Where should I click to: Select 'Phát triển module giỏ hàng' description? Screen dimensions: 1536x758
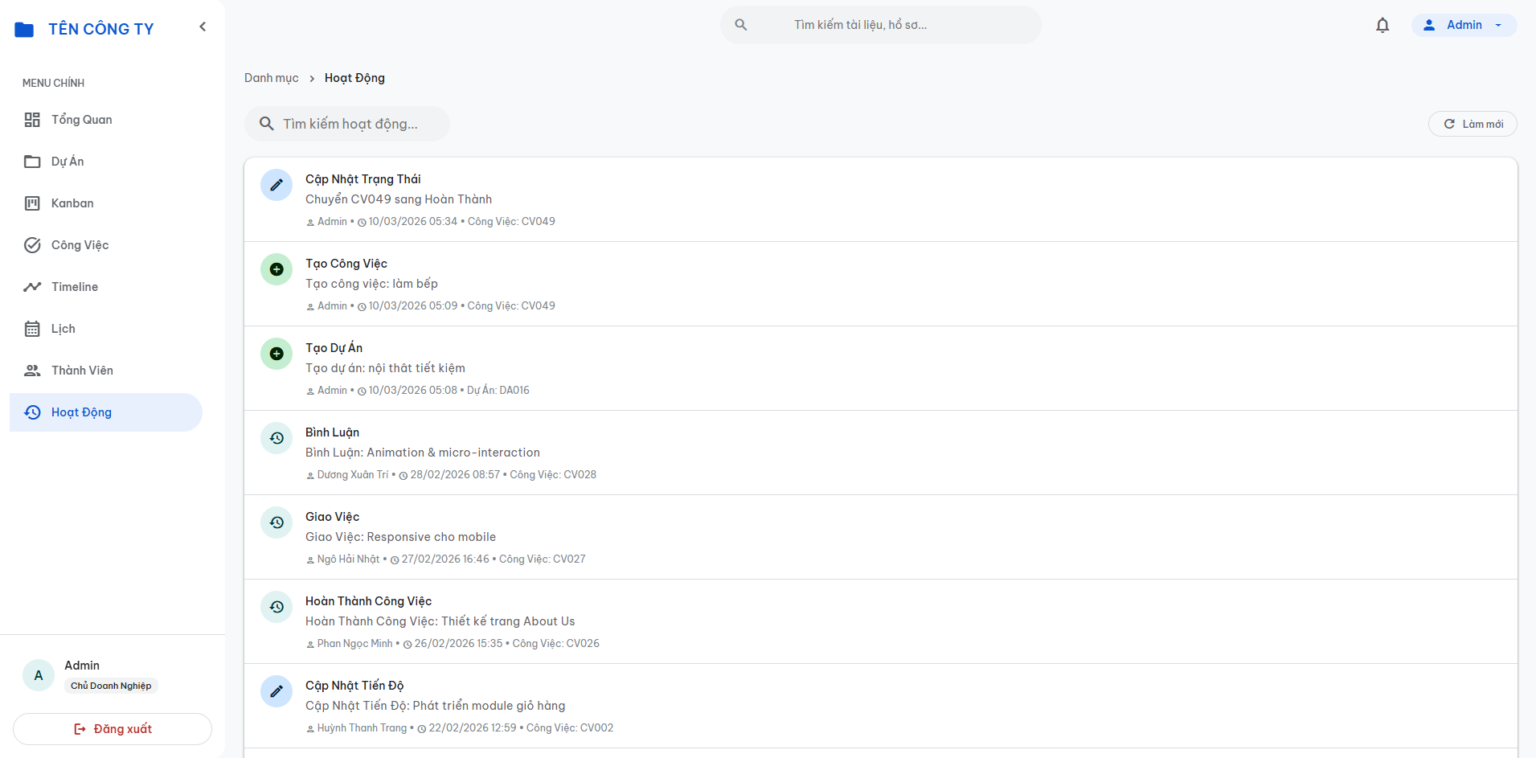(489, 706)
